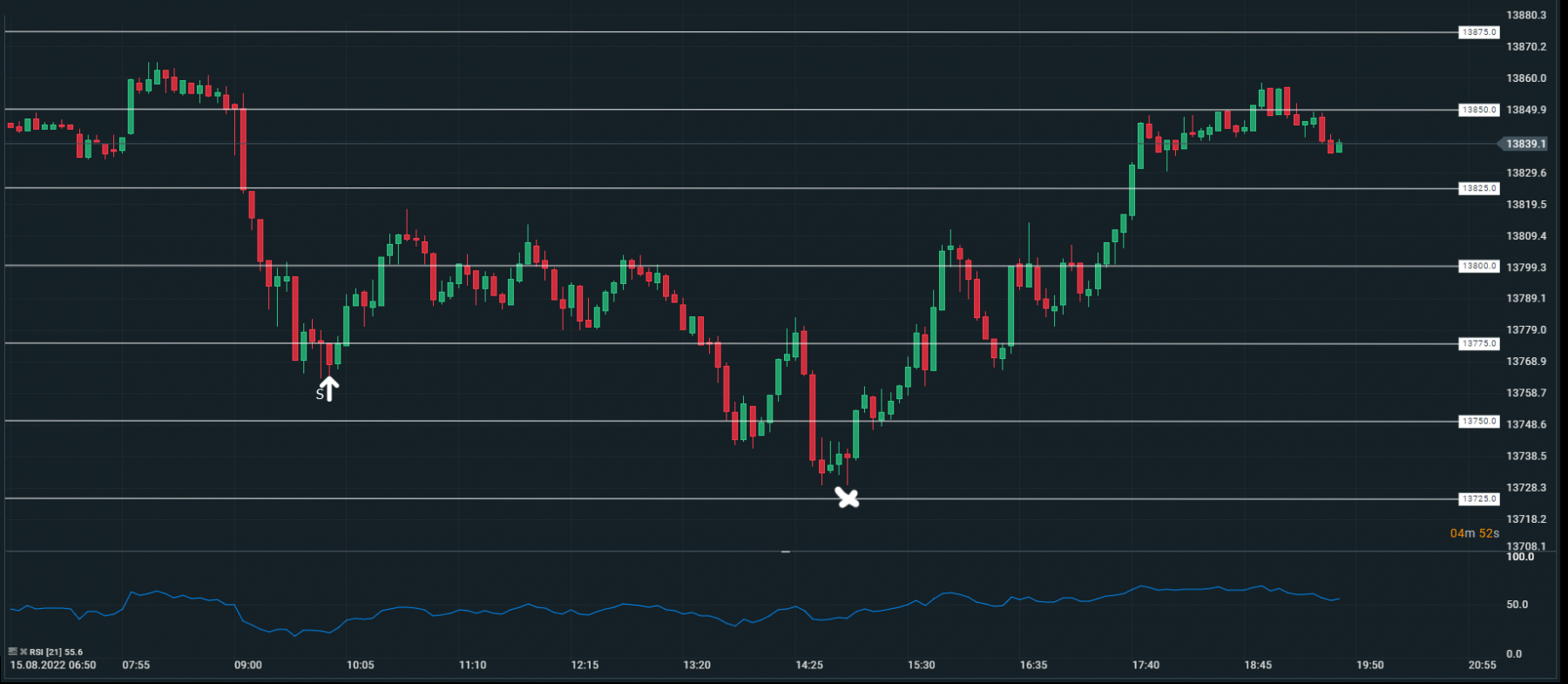The width and height of the screenshot is (1568, 684).
Task: Click the 13875.0 horizontal line label
Action: pyautogui.click(x=1479, y=32)
